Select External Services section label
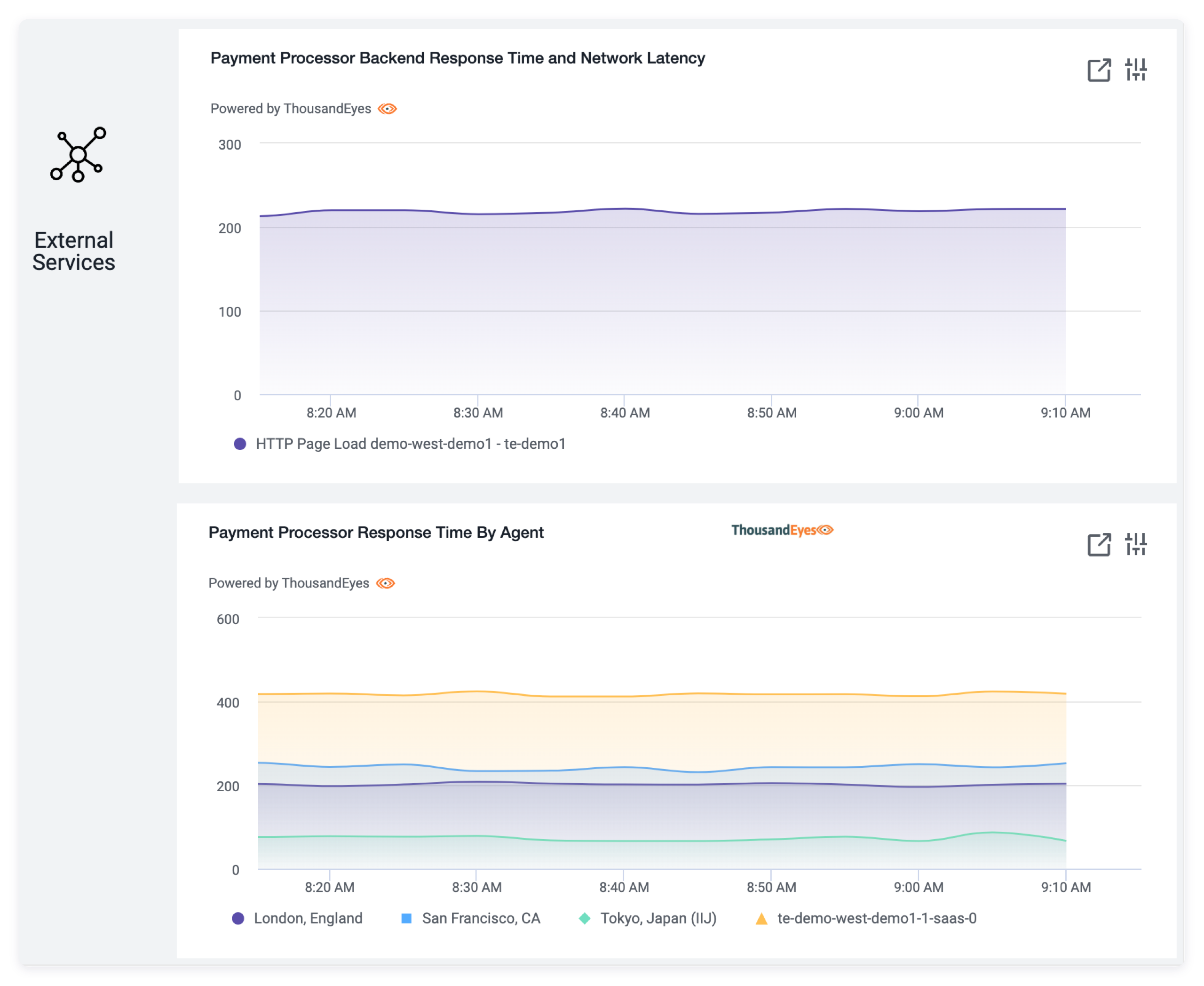The width and height of the screenshot is (1204, 986). [74, 252]
